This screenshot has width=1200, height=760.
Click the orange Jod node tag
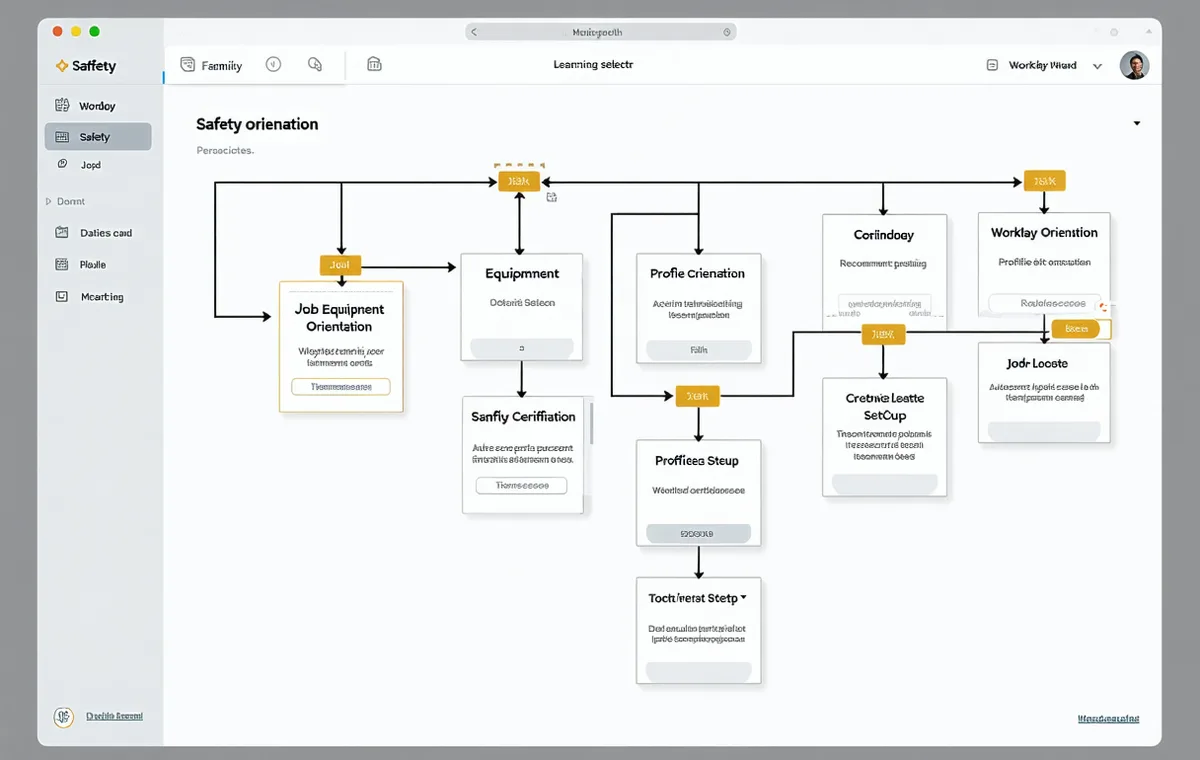coord(340,265)
